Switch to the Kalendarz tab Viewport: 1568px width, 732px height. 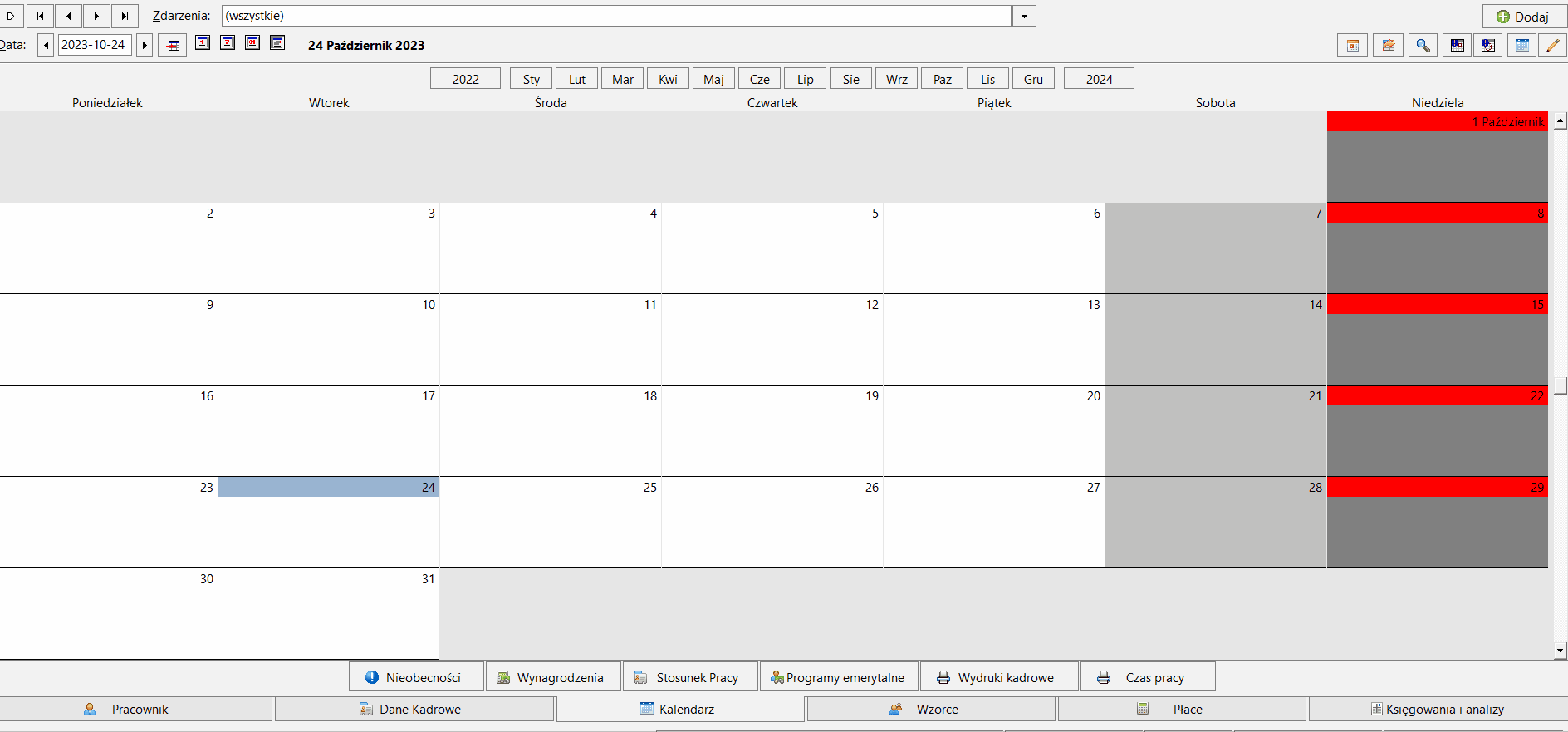pos(680,709)
